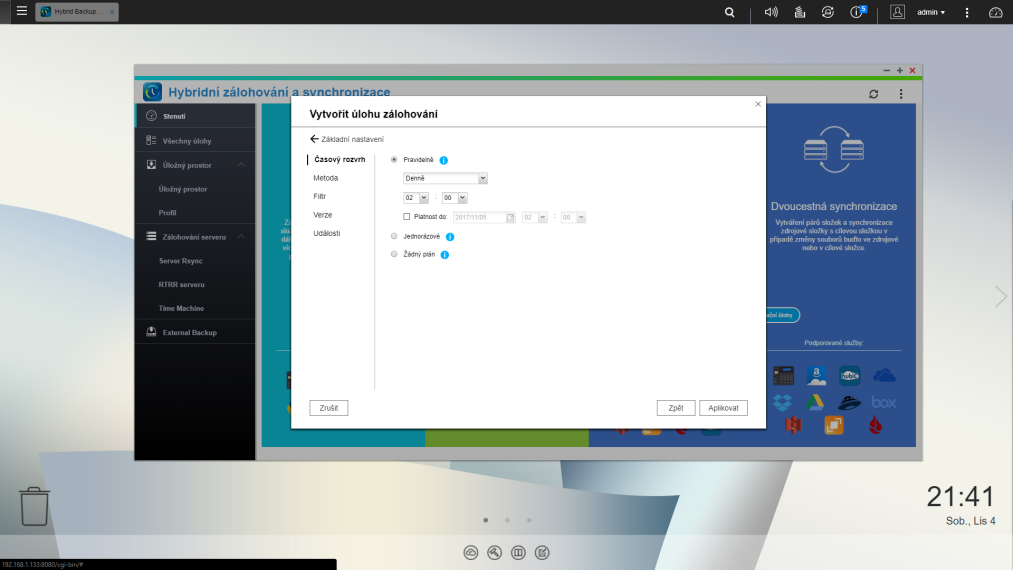Viewport: 1013px width, 570px height.
Task: Open the expiry hour dropdown
Action: click(x=535, y=217)
